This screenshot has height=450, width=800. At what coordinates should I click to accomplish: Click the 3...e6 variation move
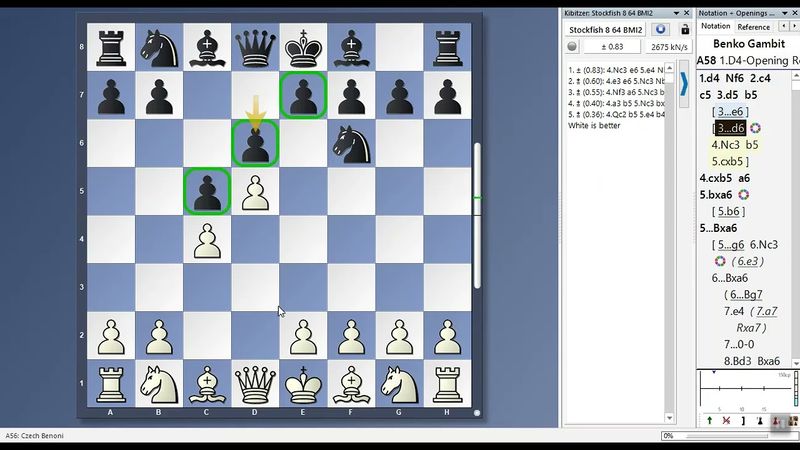point(727,111)
